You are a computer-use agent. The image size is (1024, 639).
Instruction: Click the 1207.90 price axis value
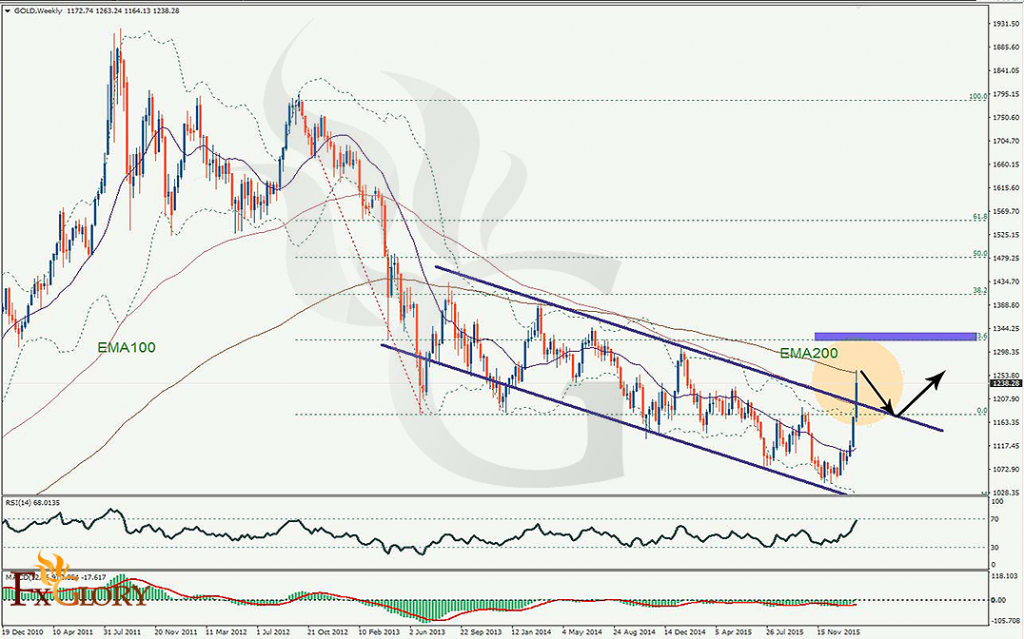click(1006, 399)
